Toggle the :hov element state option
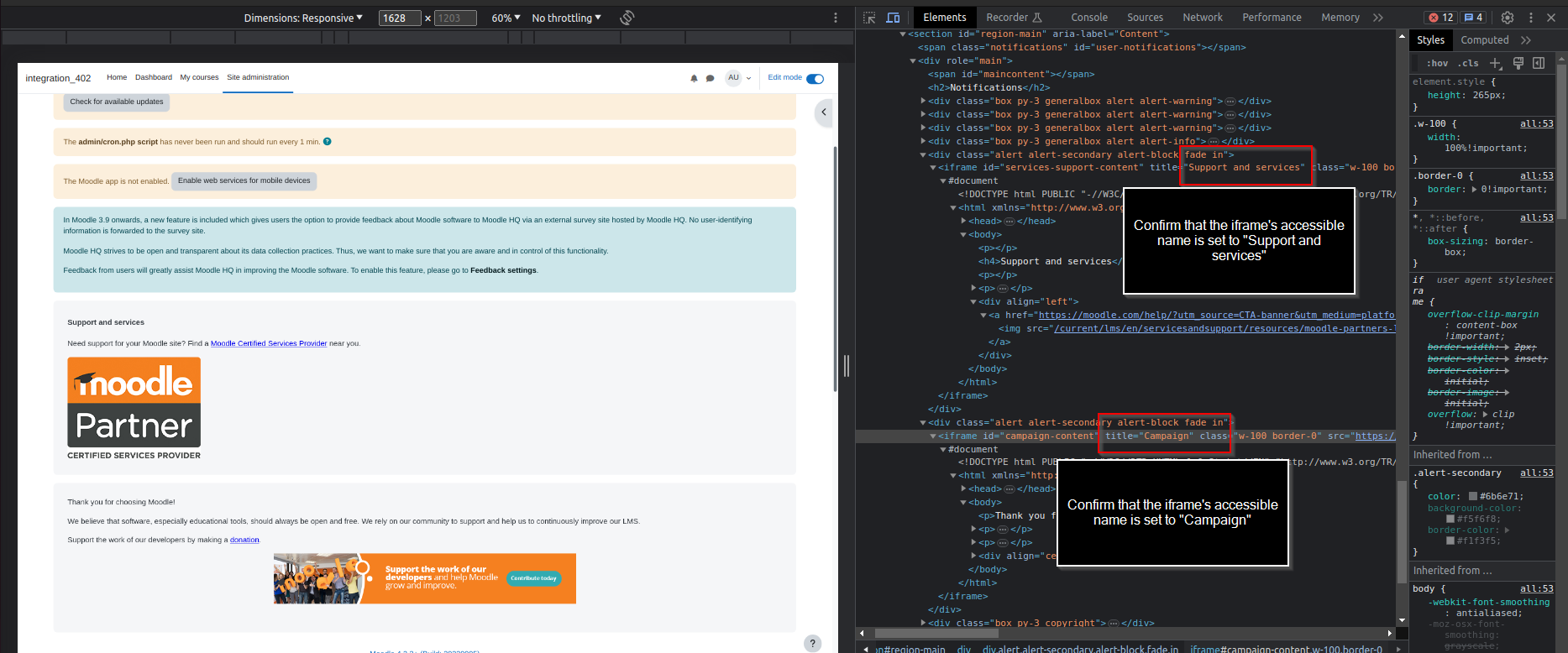This screenshot has height=653, width=1568. (x=1437, y=63)
